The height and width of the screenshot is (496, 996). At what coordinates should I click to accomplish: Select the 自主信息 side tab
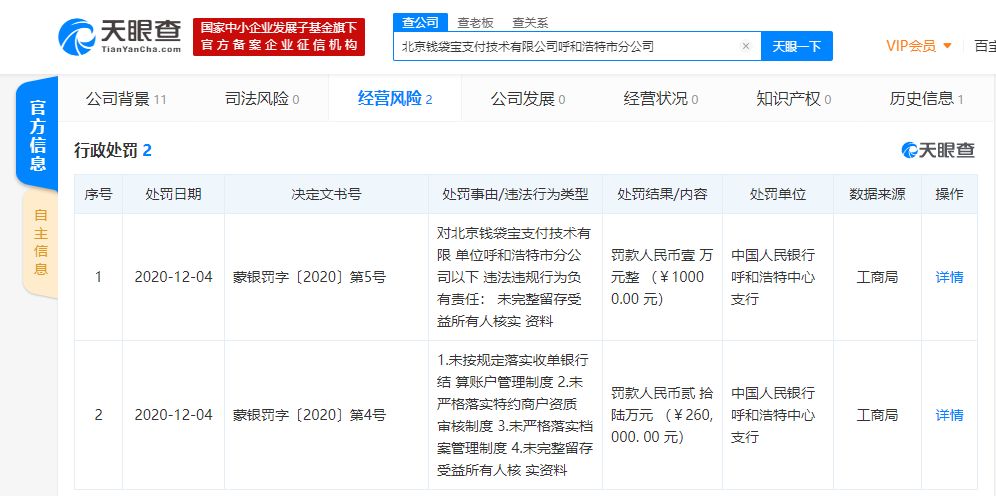[x=41, y=242]
